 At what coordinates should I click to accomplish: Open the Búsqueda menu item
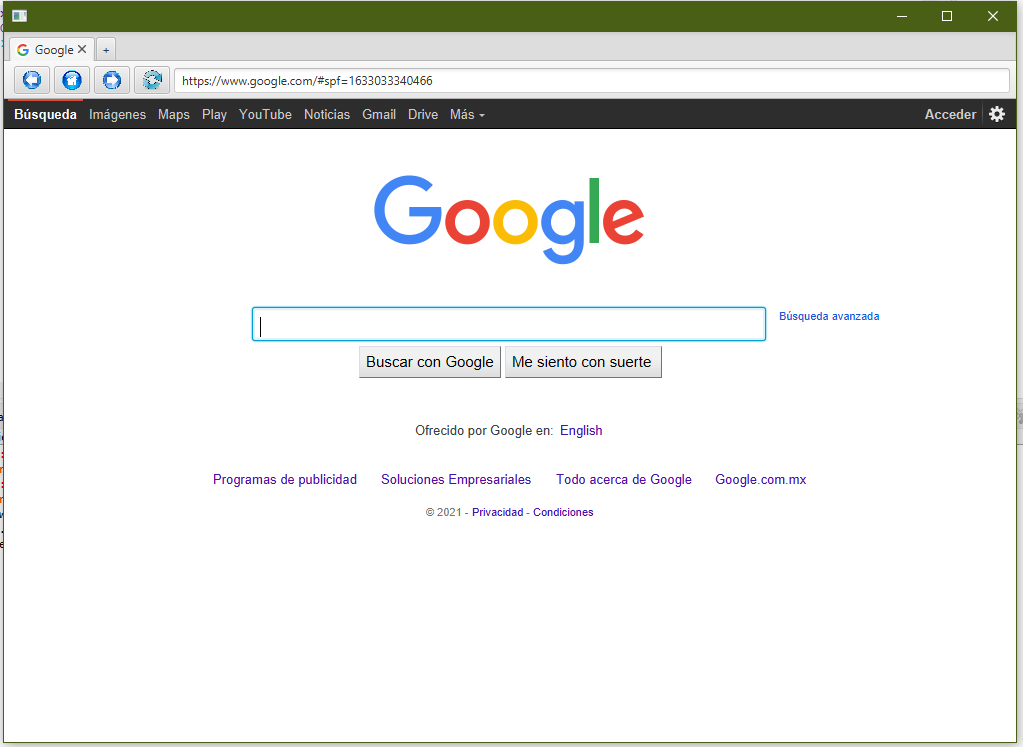46,114
